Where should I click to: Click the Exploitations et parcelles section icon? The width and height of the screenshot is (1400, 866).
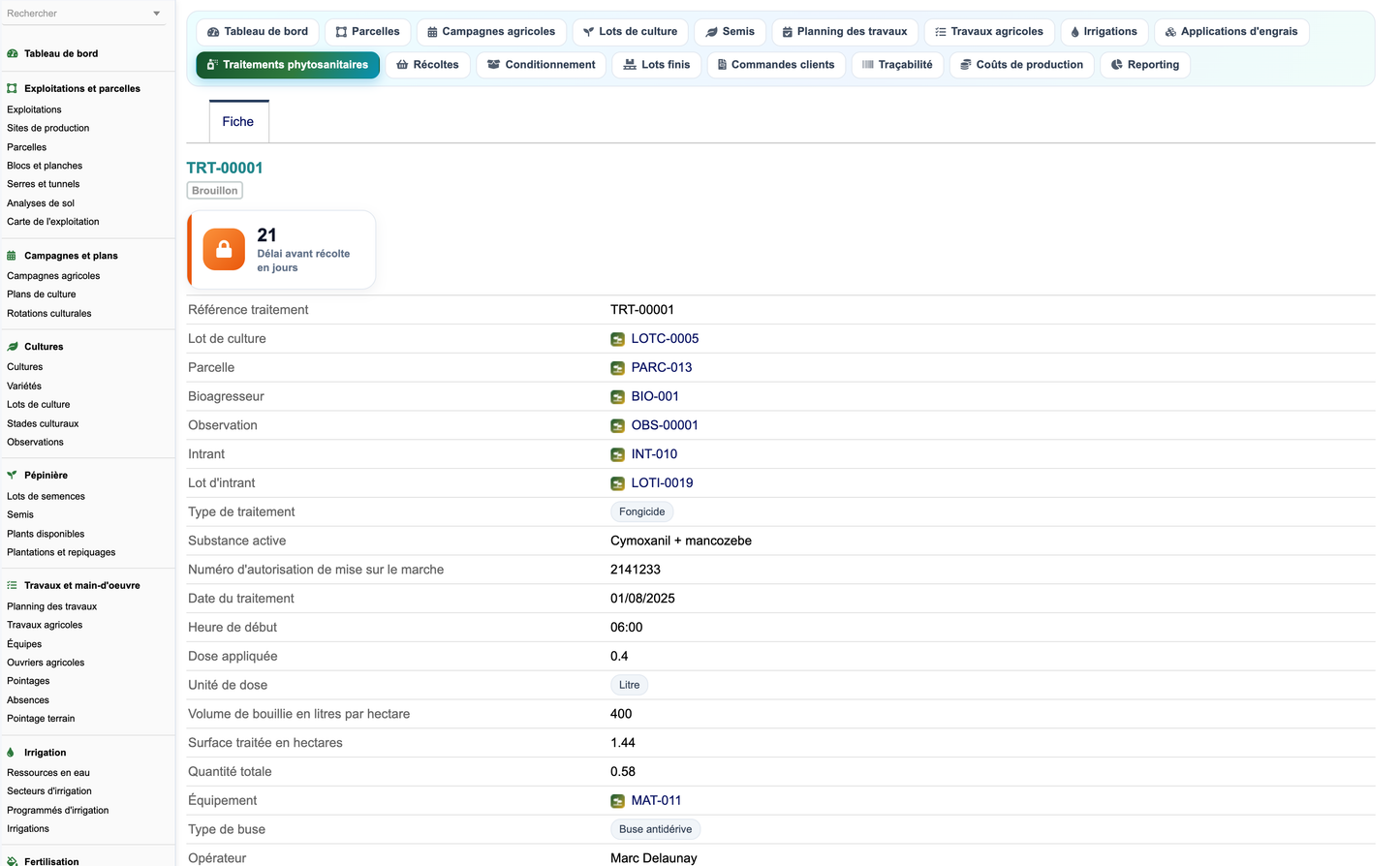pos(12,88)
